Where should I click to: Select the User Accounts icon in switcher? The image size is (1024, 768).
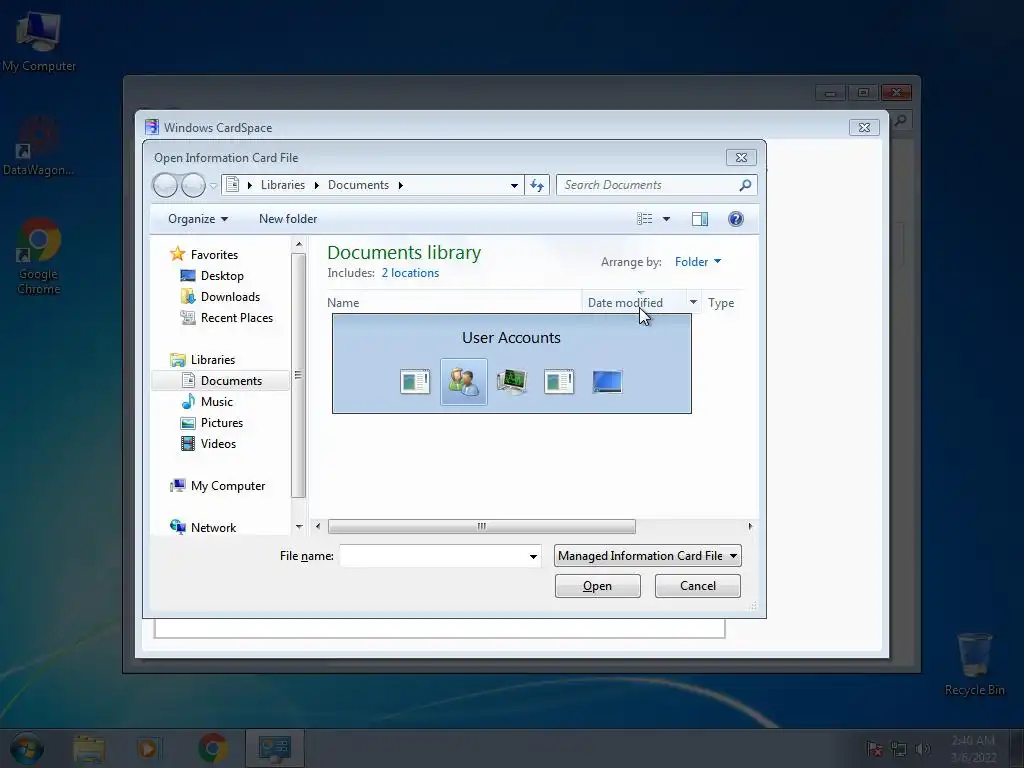(464, 381)
